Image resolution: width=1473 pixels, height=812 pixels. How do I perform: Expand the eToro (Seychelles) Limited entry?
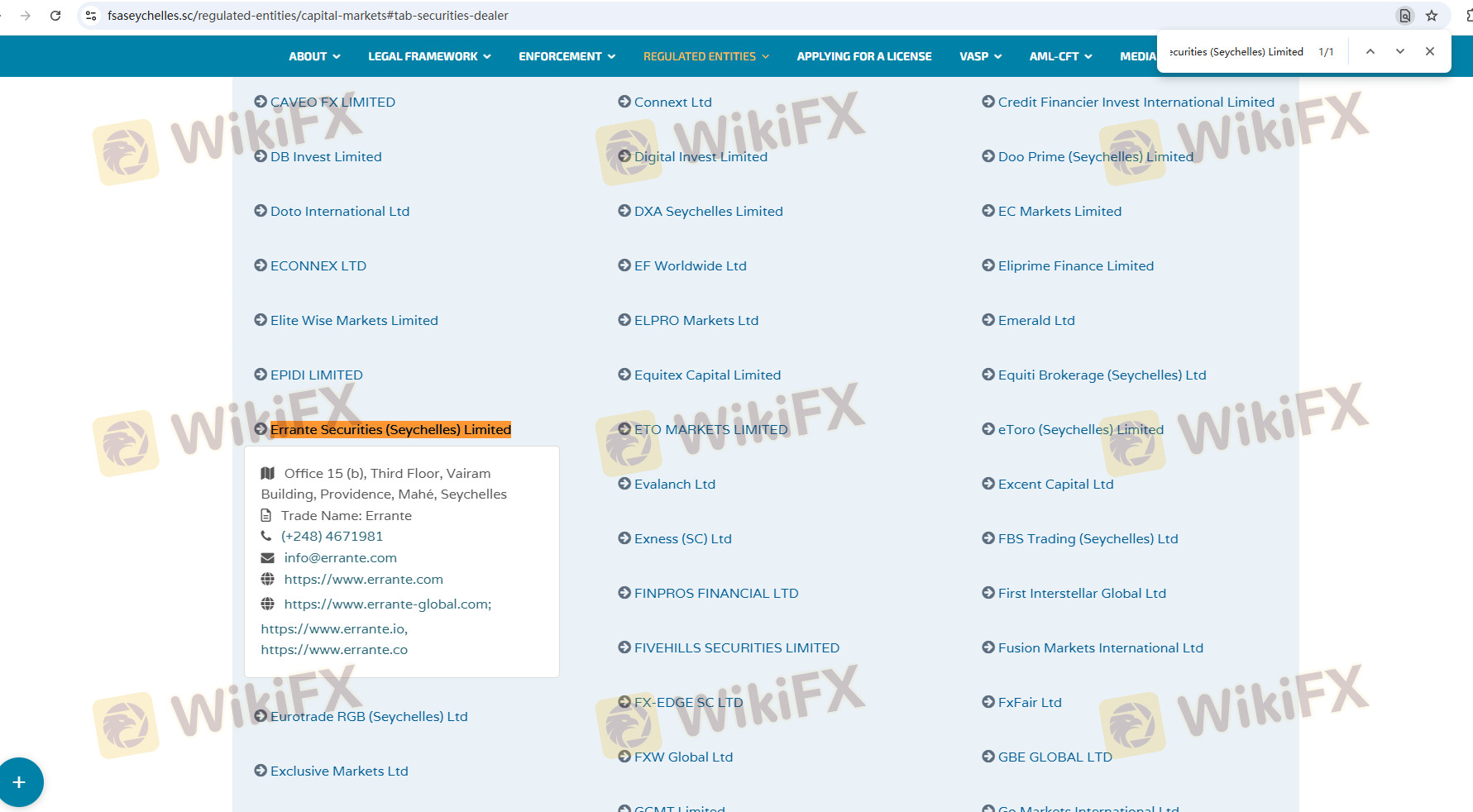pos(1080,430)
